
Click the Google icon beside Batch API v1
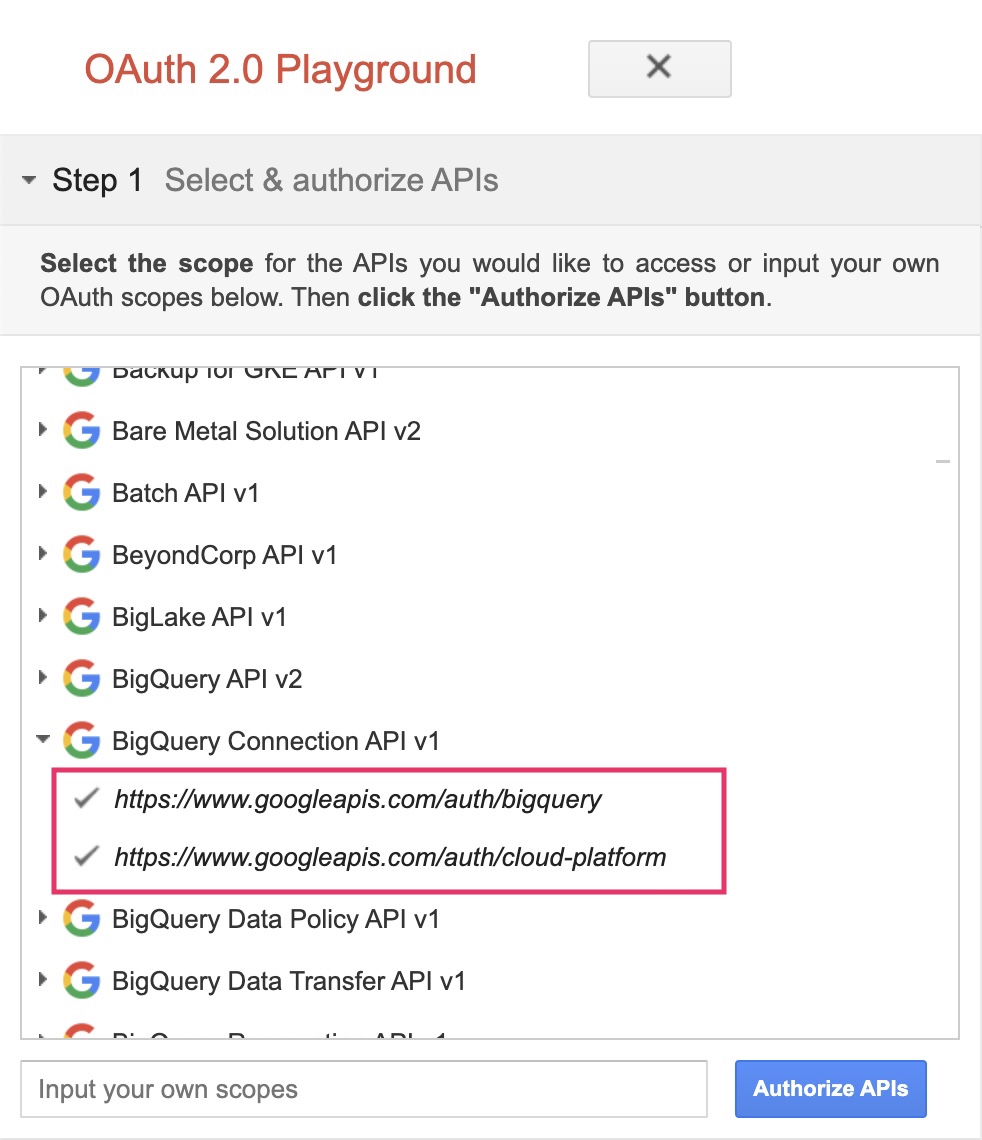[x=81, y=492]
